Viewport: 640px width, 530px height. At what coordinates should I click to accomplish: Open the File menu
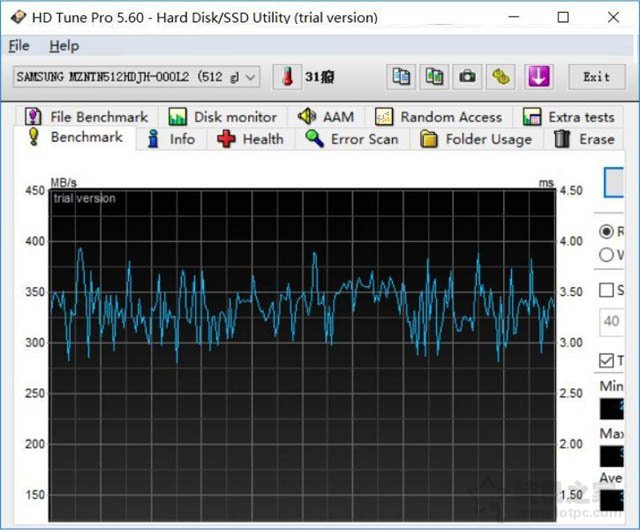point(19,46)
